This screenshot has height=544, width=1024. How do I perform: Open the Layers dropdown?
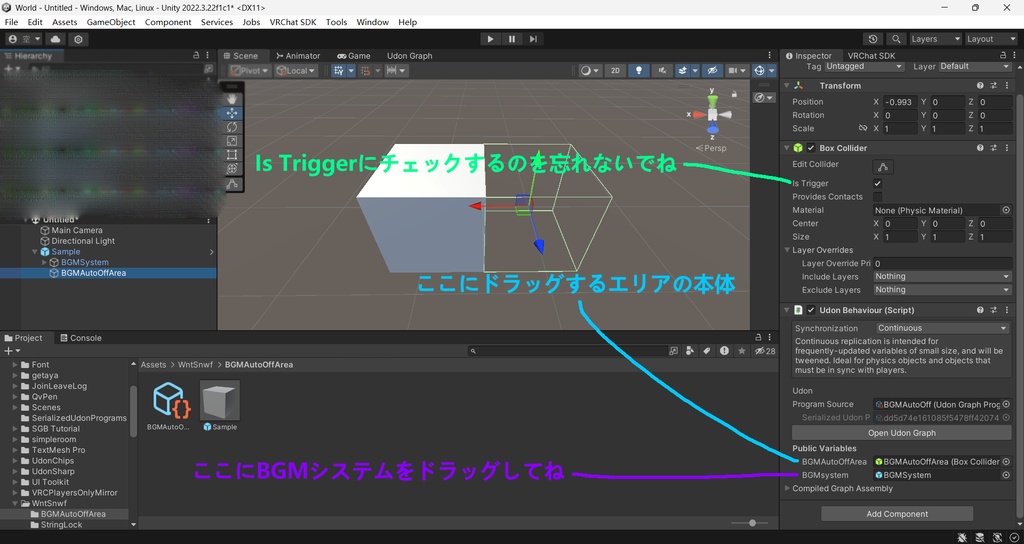coord(935,39)
